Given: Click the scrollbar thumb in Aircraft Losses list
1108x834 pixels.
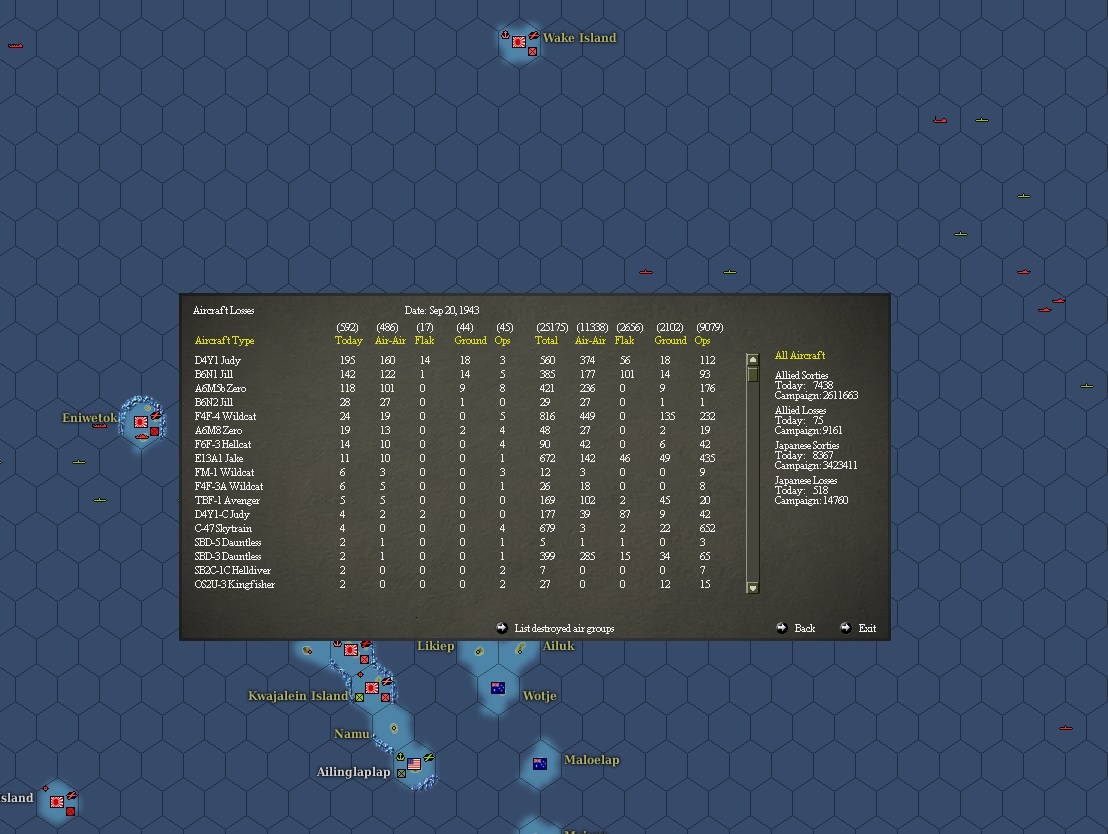Looking at the screenshot, I should coord(753,374).
